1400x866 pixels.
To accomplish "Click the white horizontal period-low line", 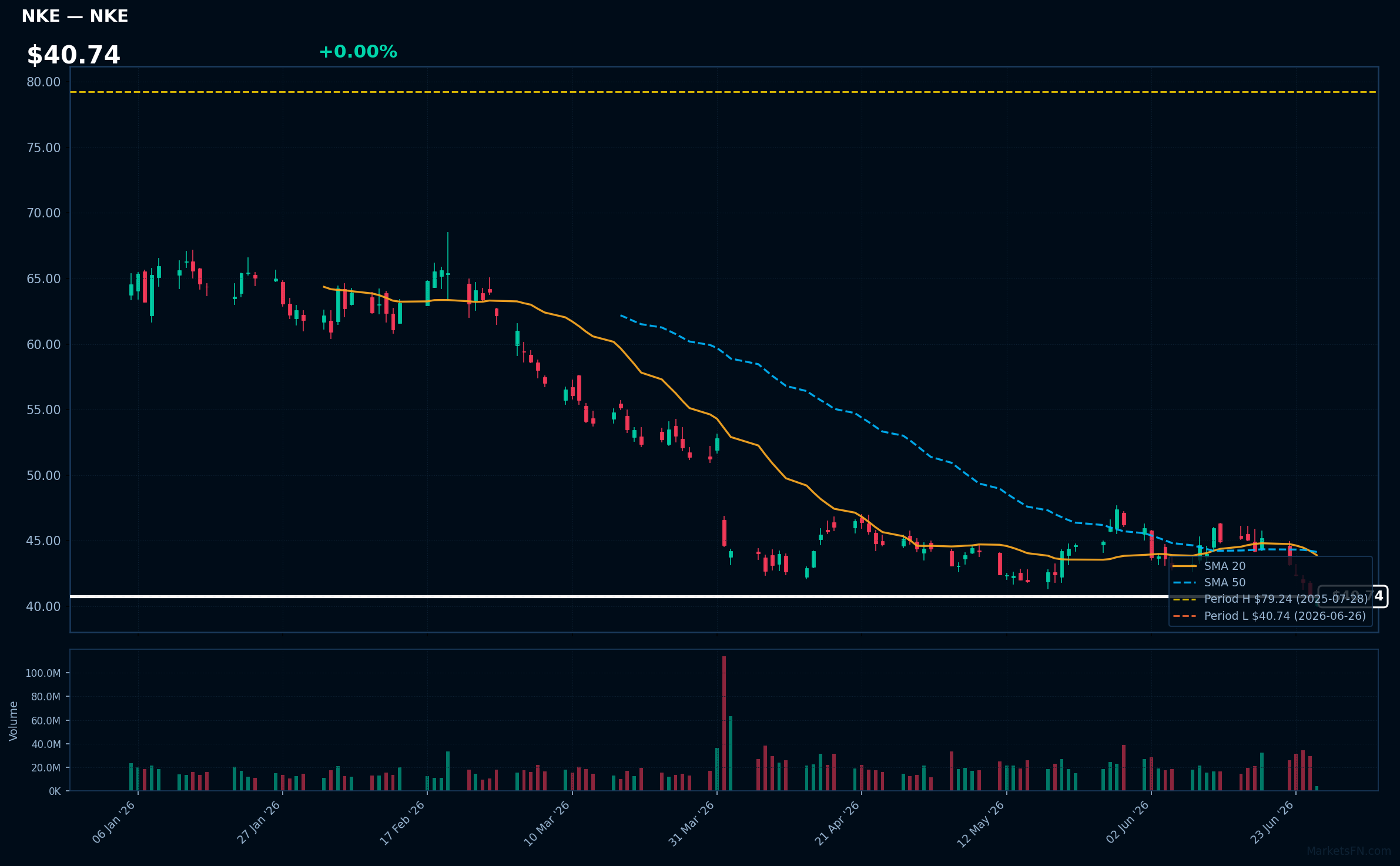I will (x=694, y=596).
